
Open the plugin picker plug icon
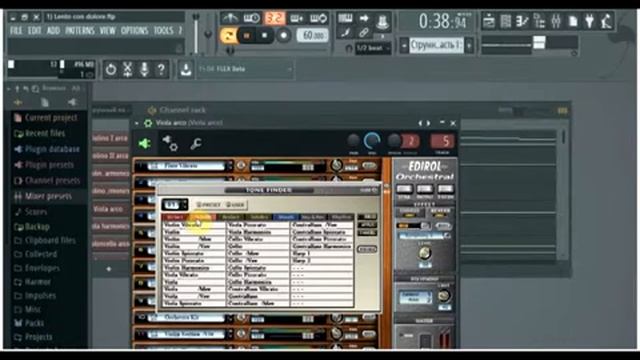point(589,21)
